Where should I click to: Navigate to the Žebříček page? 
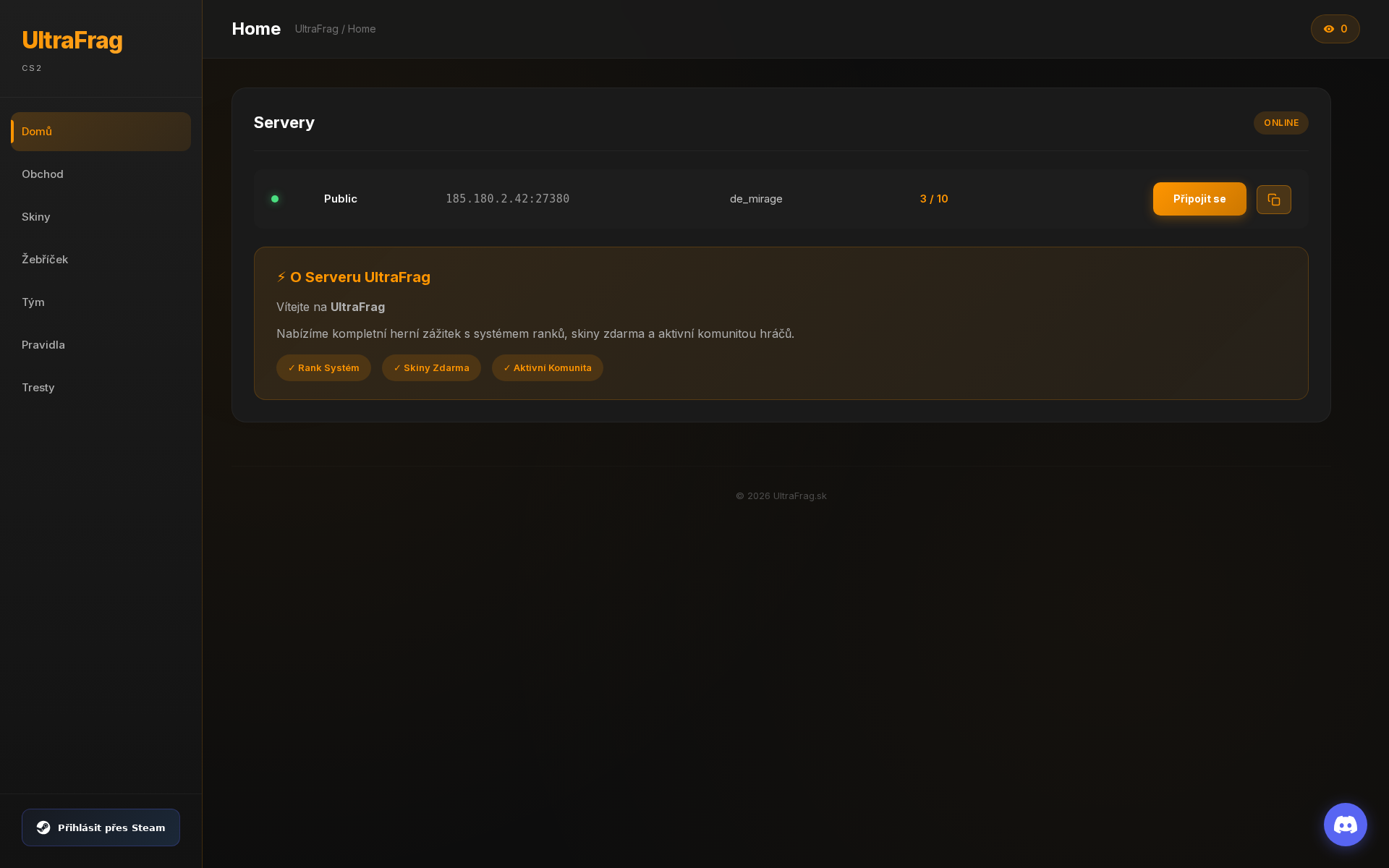pyautogui.click(x=45, y=259)
